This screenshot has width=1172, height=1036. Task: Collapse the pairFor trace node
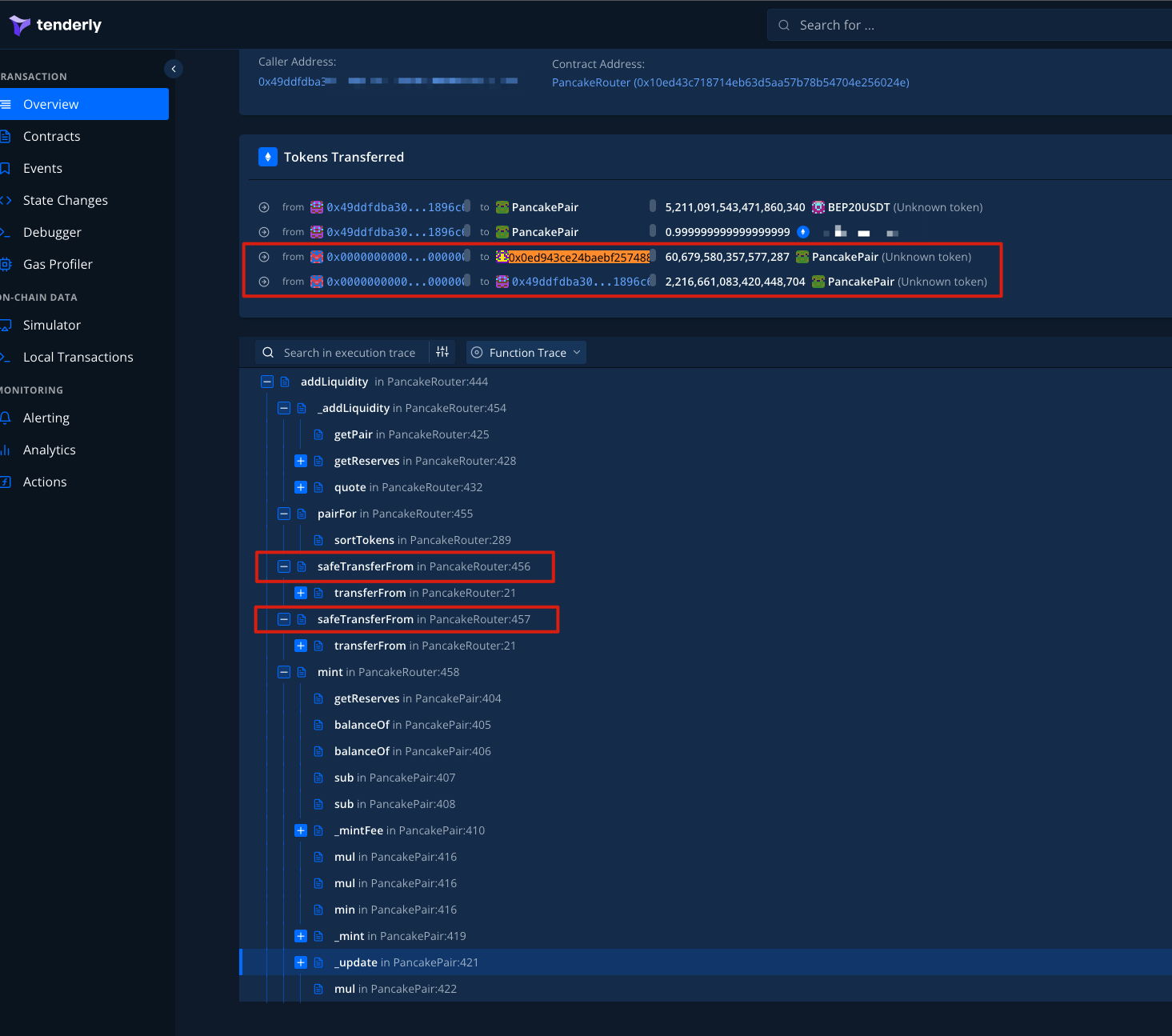[284, 514]
